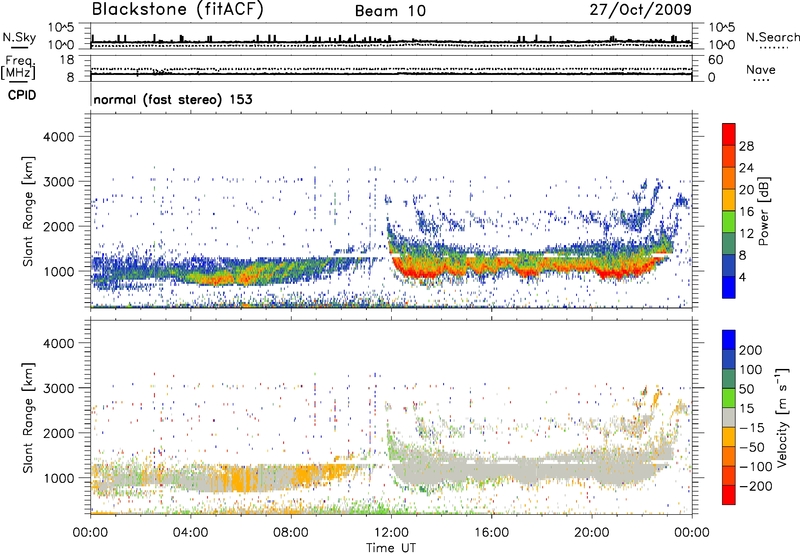
Task: Click the '04:00' time axis label
Action: [x=190, y=533]
